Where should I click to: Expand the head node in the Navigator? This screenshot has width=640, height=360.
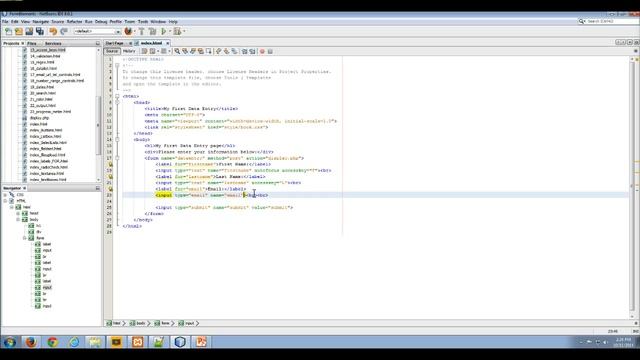point(18,213)
